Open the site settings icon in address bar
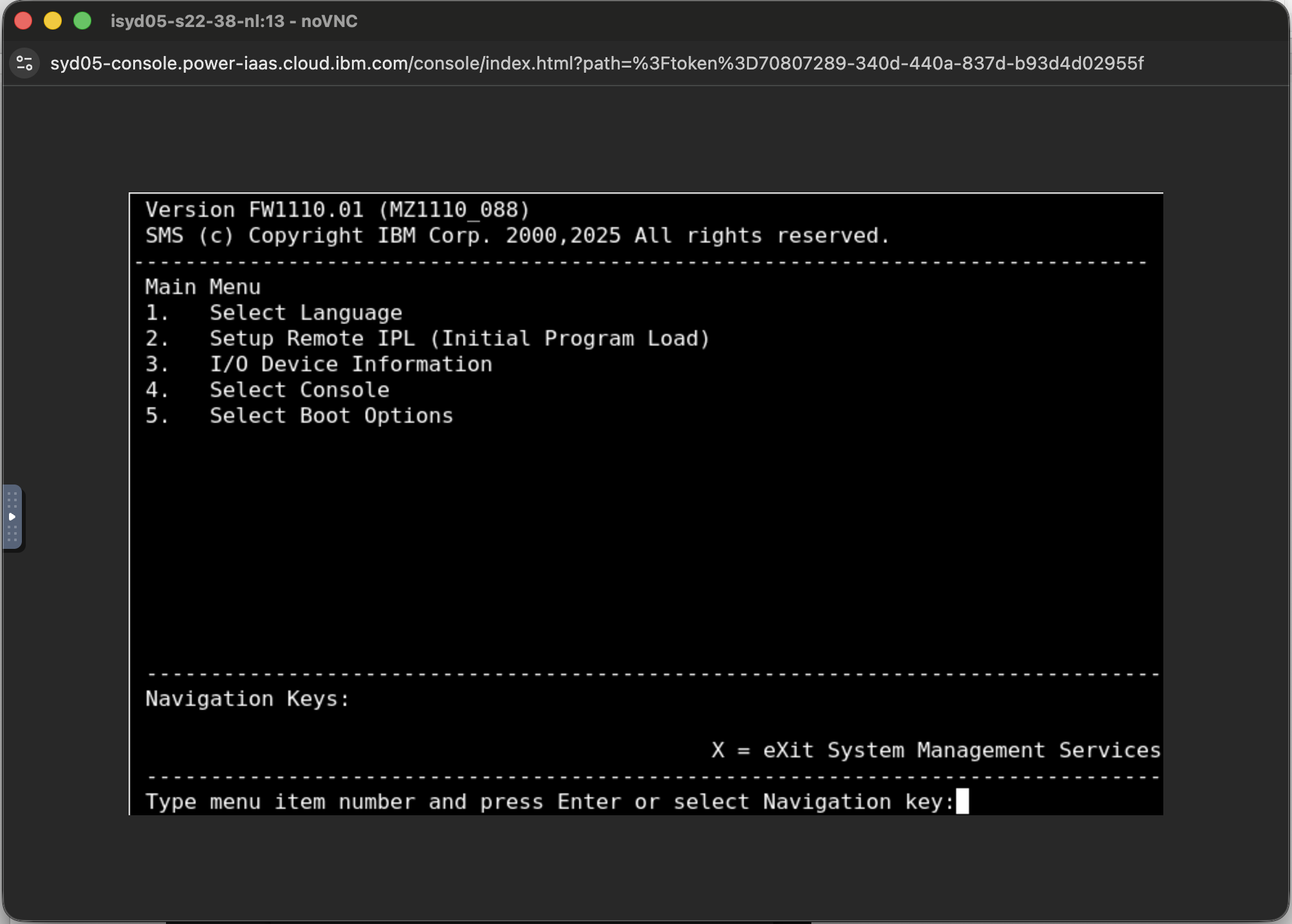1292x924 pixels. coord(24,63)
